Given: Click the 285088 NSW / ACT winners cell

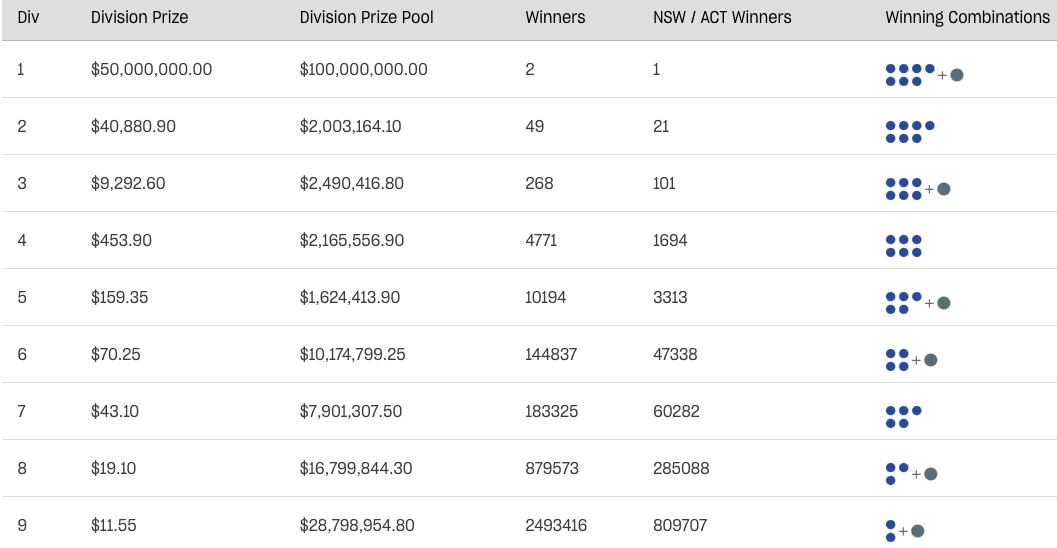Looking at the screenshot, I should pyautogui.click(x=681, y=468).
